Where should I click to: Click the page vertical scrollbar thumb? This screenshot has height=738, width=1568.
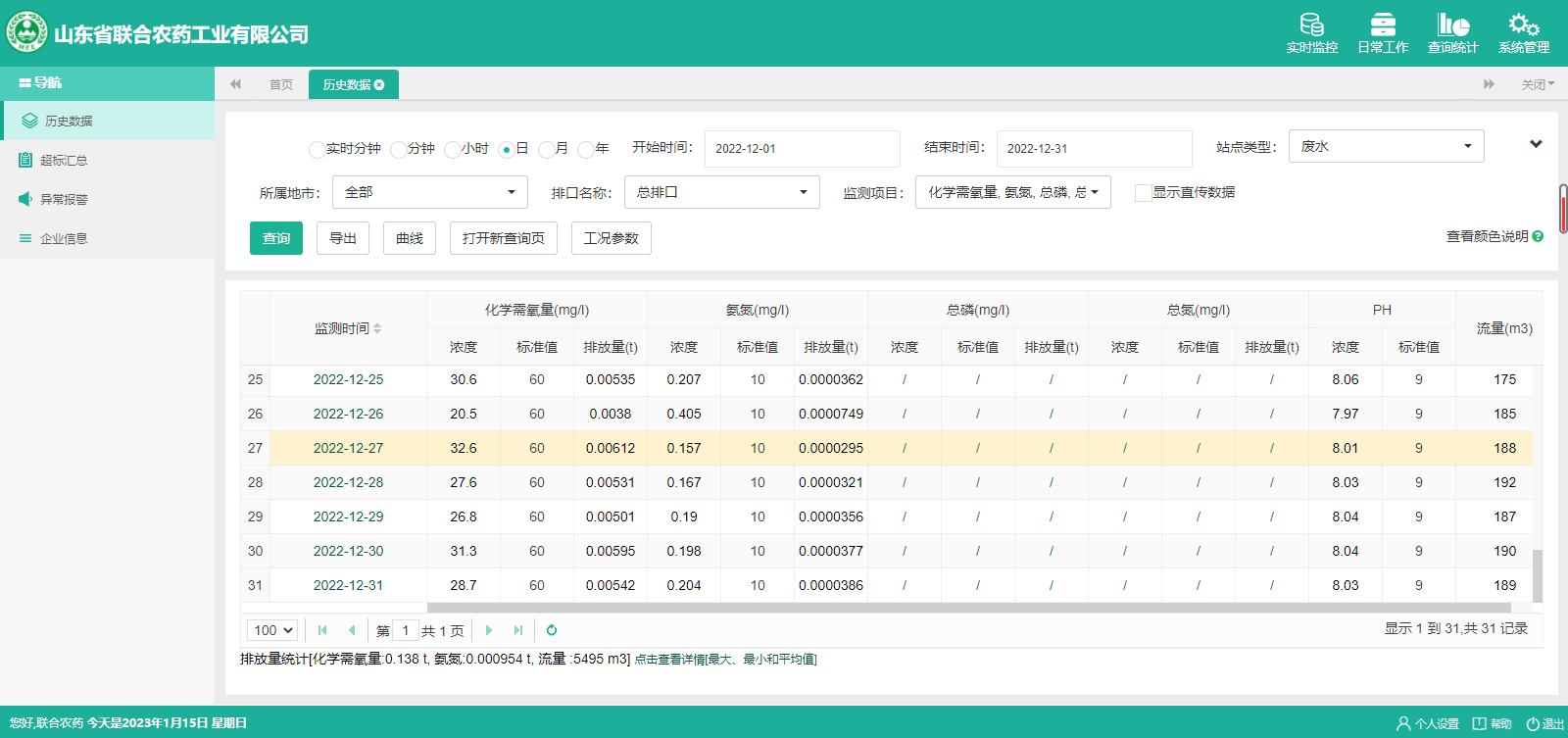1563,208
